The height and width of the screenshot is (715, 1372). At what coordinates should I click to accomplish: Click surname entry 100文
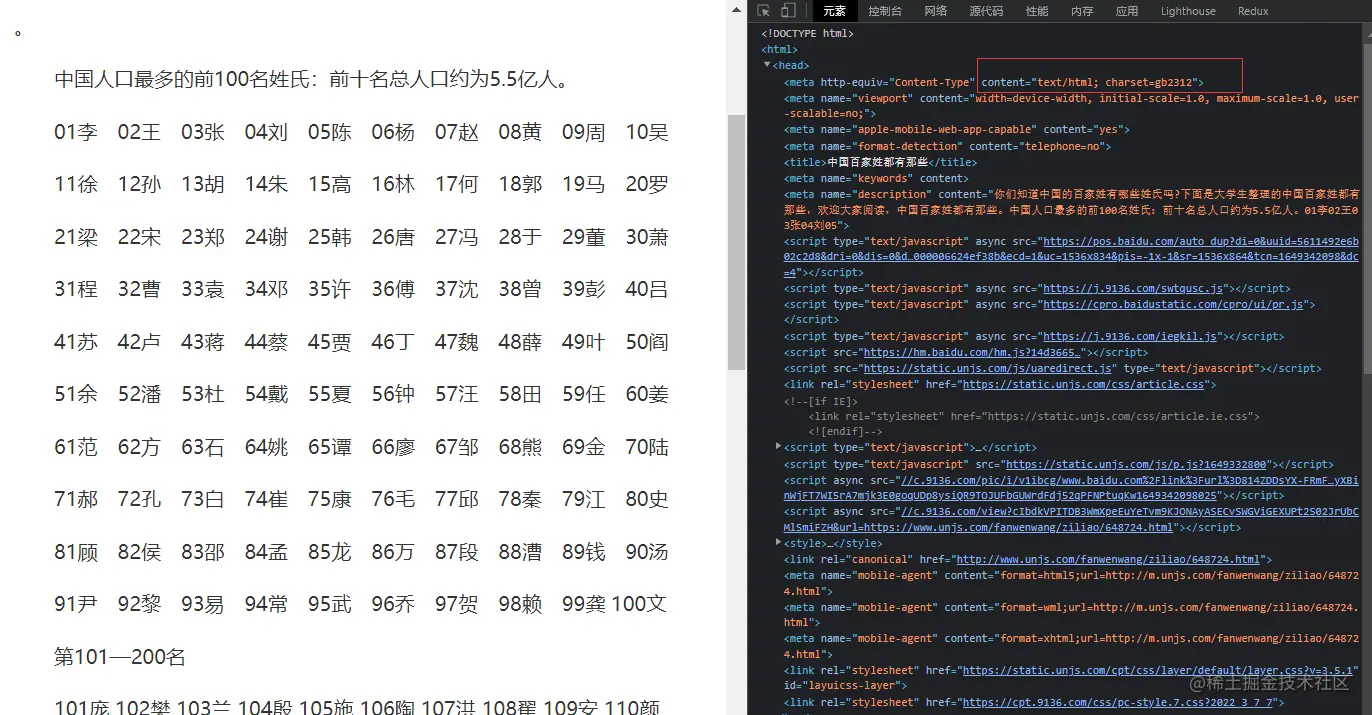[639, 604]
